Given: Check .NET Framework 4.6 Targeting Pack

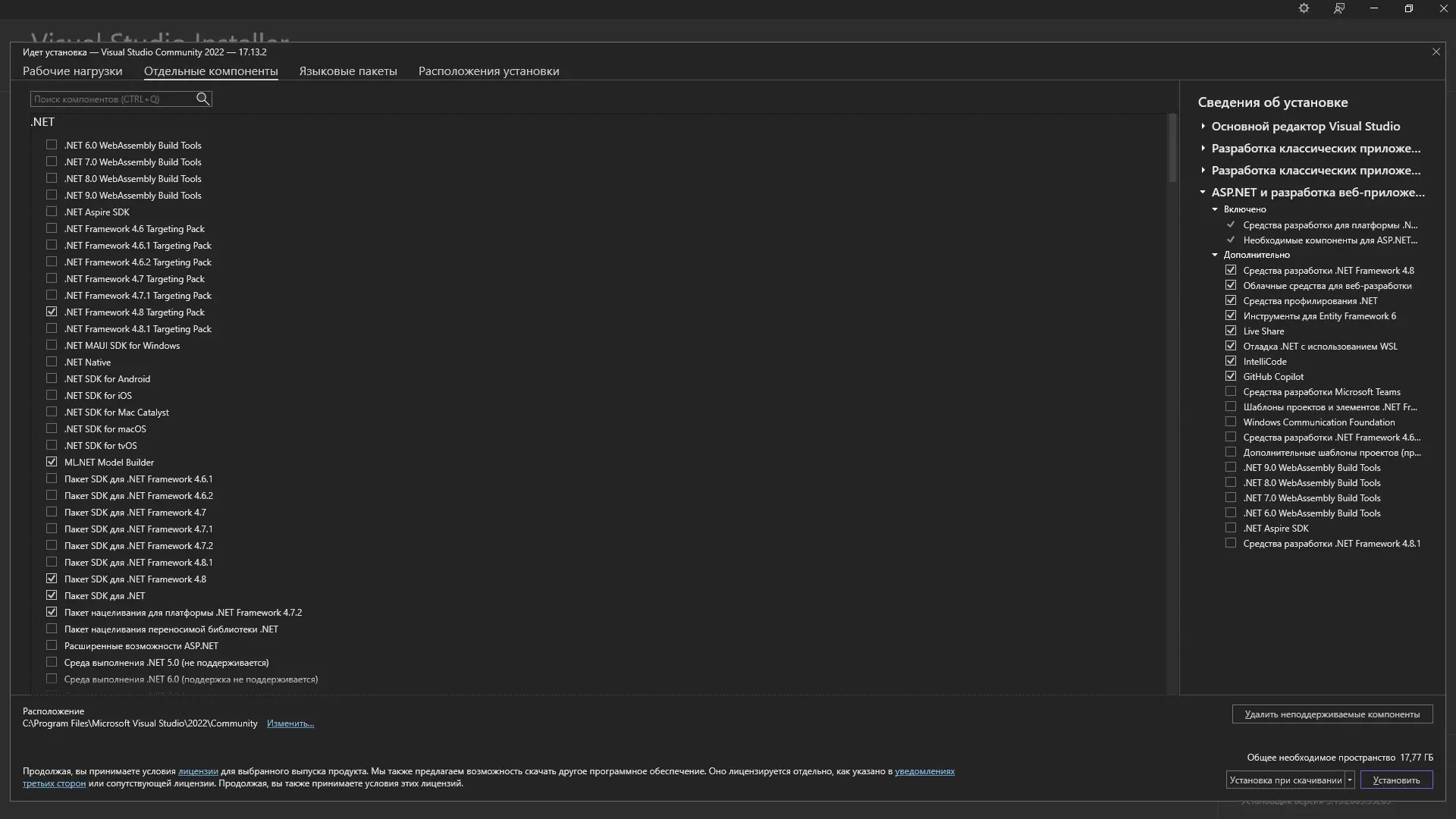Looking at the screenshot, I should 52,228.
